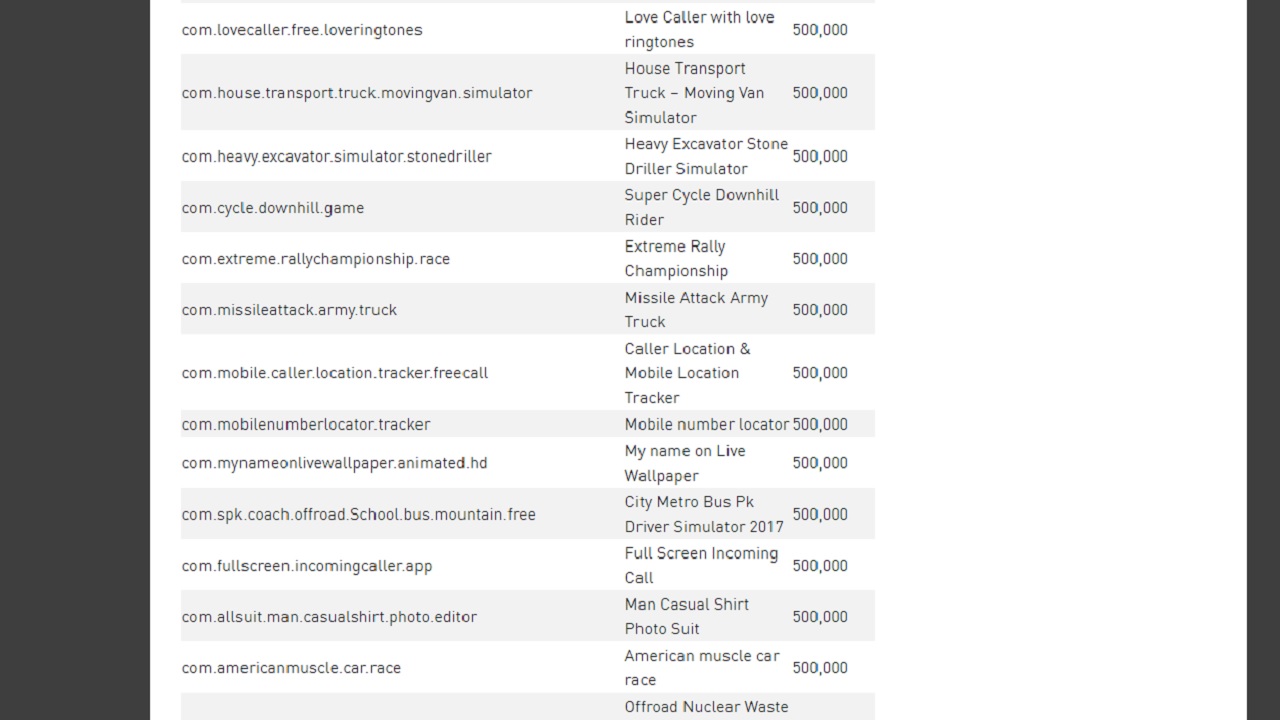Click the com.lovecaller.free.loveringtones package name

[x=302, y=30]
